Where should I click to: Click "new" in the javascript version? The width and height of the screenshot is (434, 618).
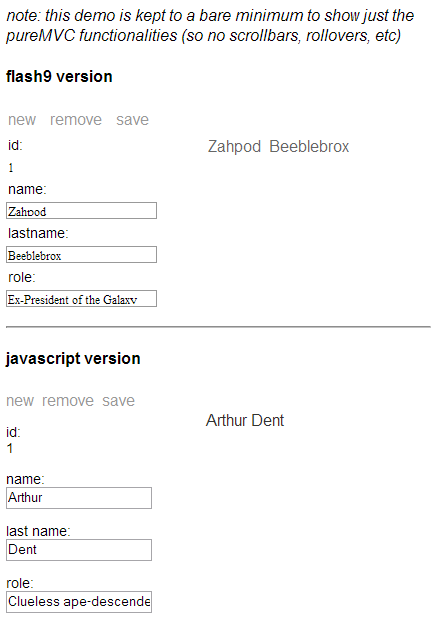tap(20, 401)
